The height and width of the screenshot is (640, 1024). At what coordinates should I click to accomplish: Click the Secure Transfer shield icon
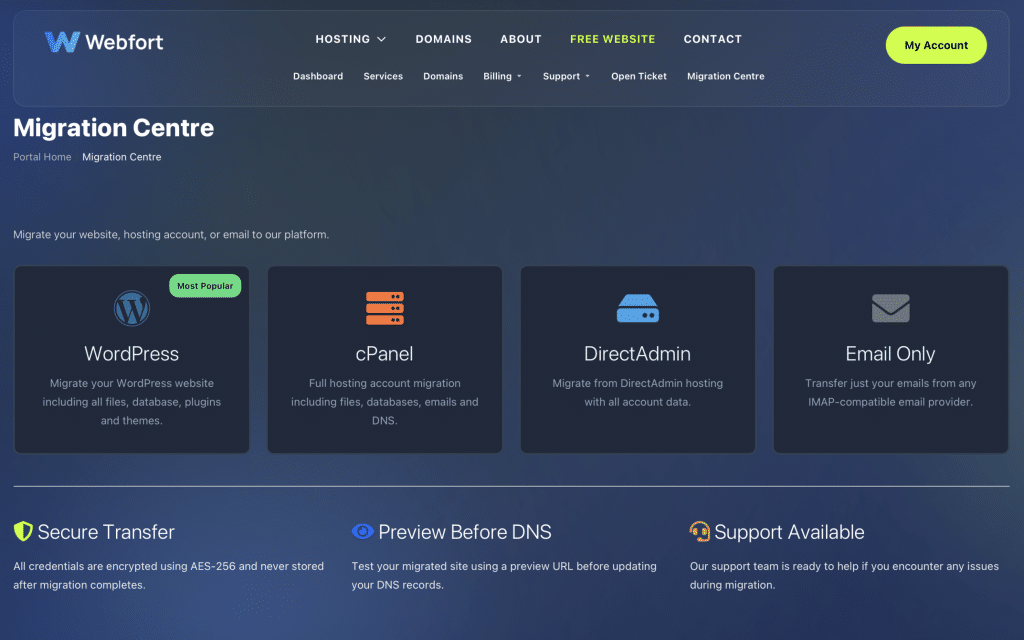point(23,531)
